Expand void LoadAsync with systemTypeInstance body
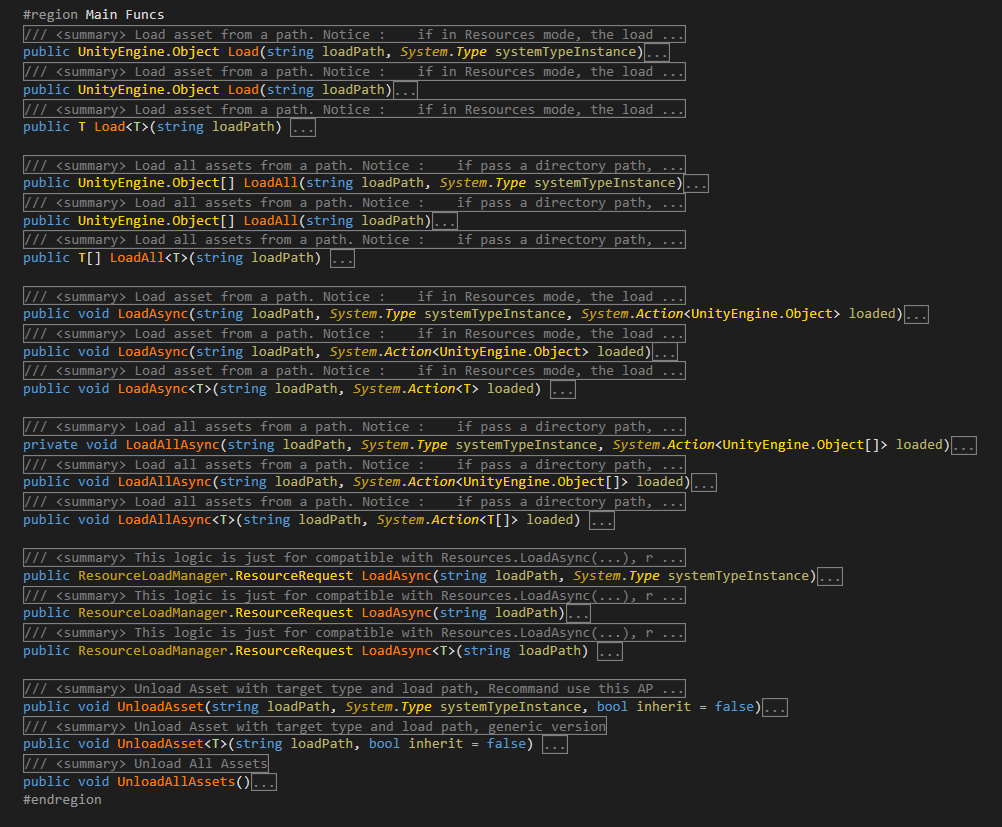This screenshot has height=827, width=1002. (x=916, y=314)
